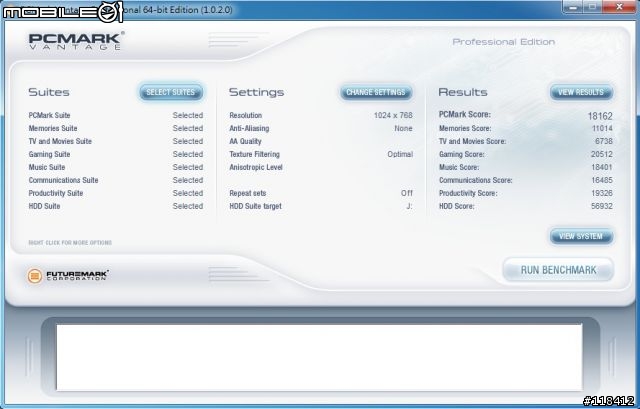Image resolution: width=640 pixels, height=409 pixels.
Task: Select the Communications Suite row
Action: [x=116, y=180]
